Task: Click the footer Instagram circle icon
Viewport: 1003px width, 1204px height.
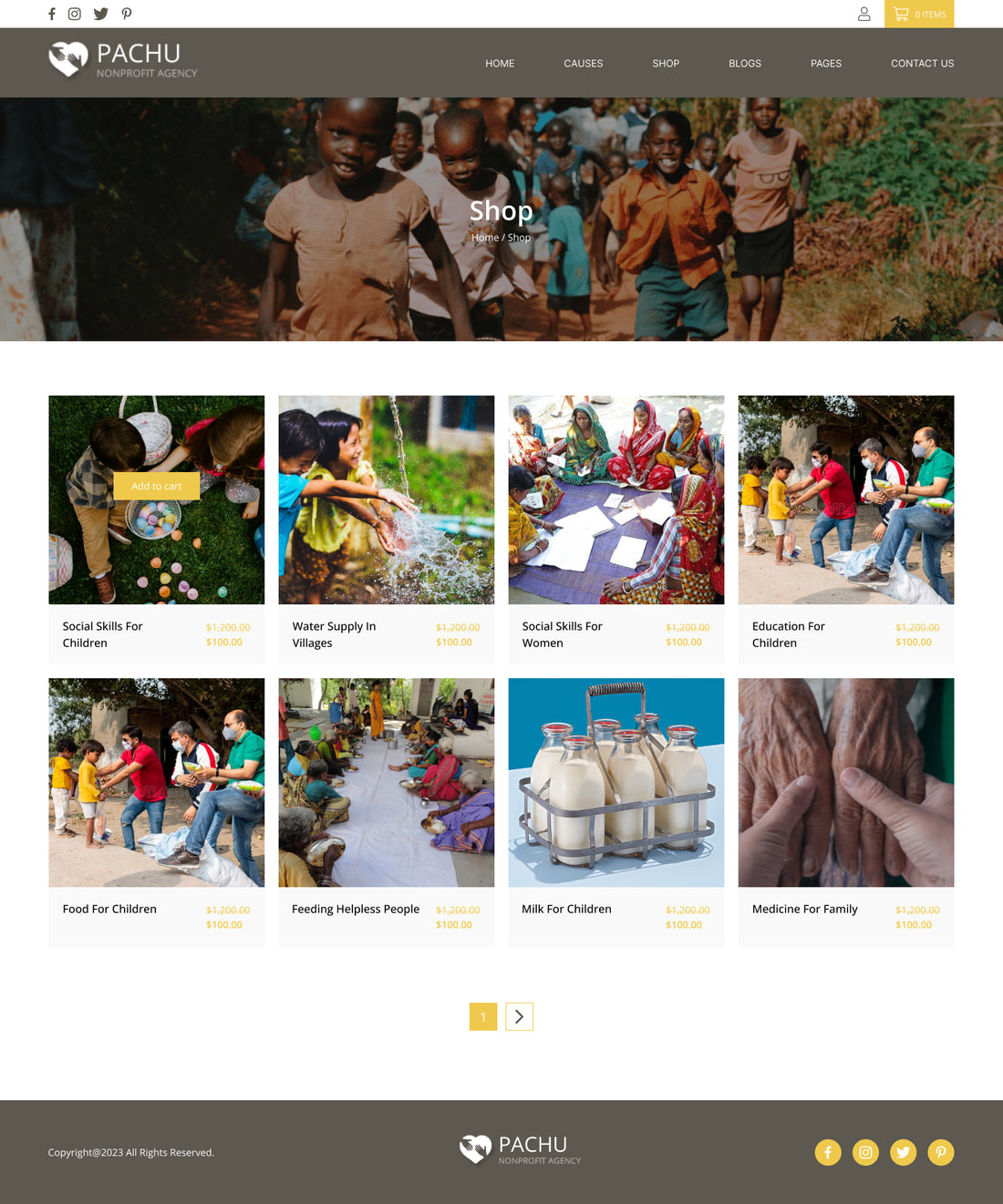Action: point(865,1152)
